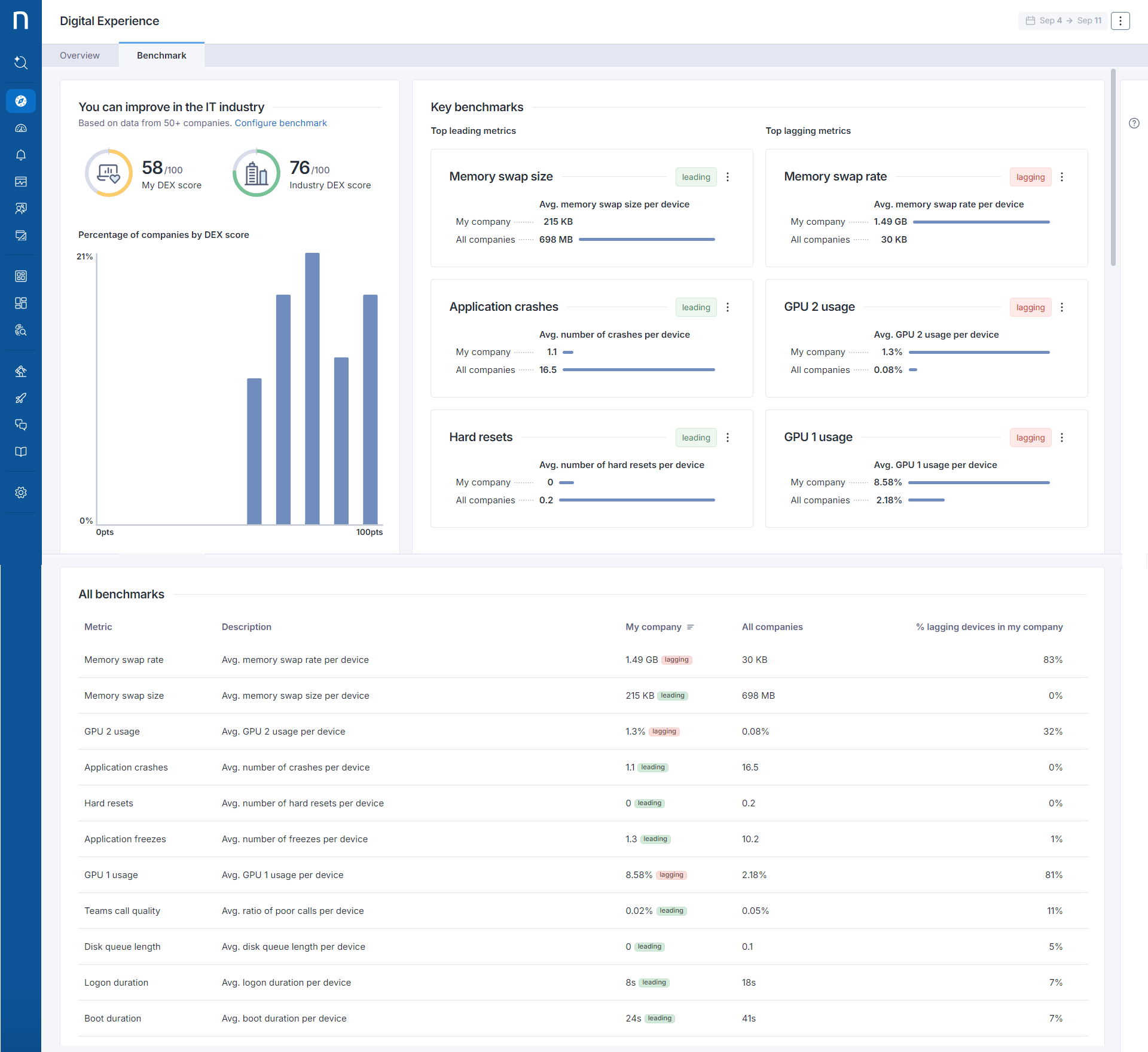
Task: Open Memory swap size options menu
Action: [x=728, y=177]
